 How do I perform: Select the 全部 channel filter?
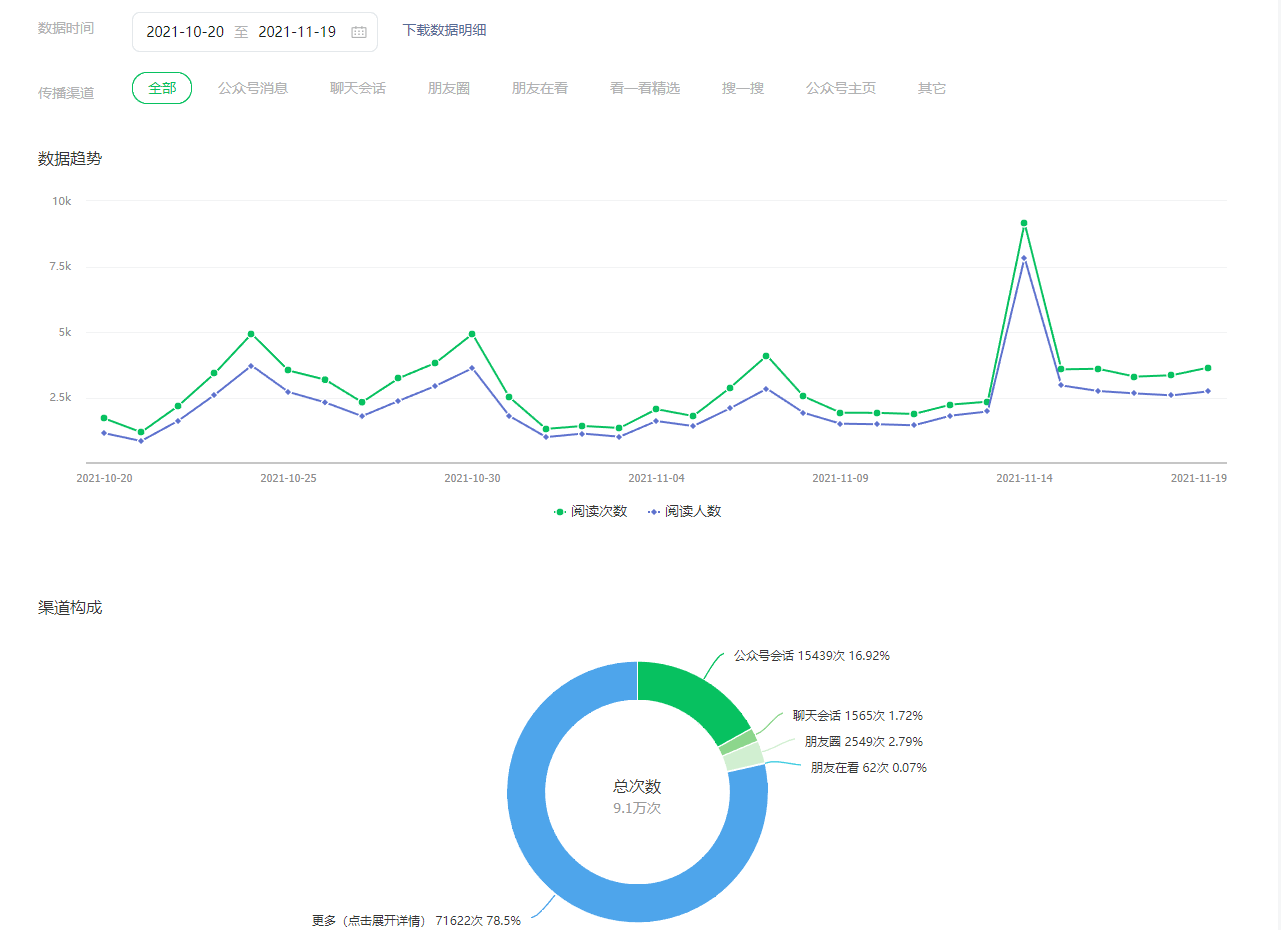pyautogui.click(x=162, y=88)
